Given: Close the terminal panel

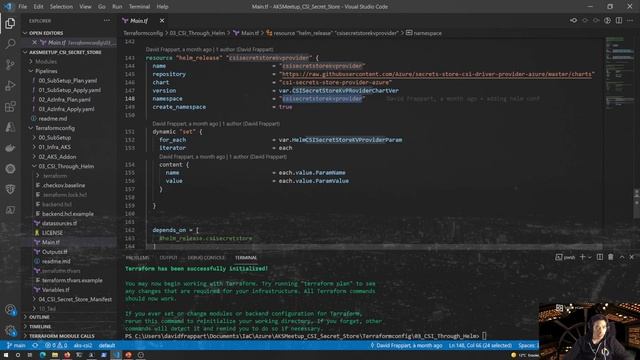Looking at the screenshot, I should coord(632,257).
